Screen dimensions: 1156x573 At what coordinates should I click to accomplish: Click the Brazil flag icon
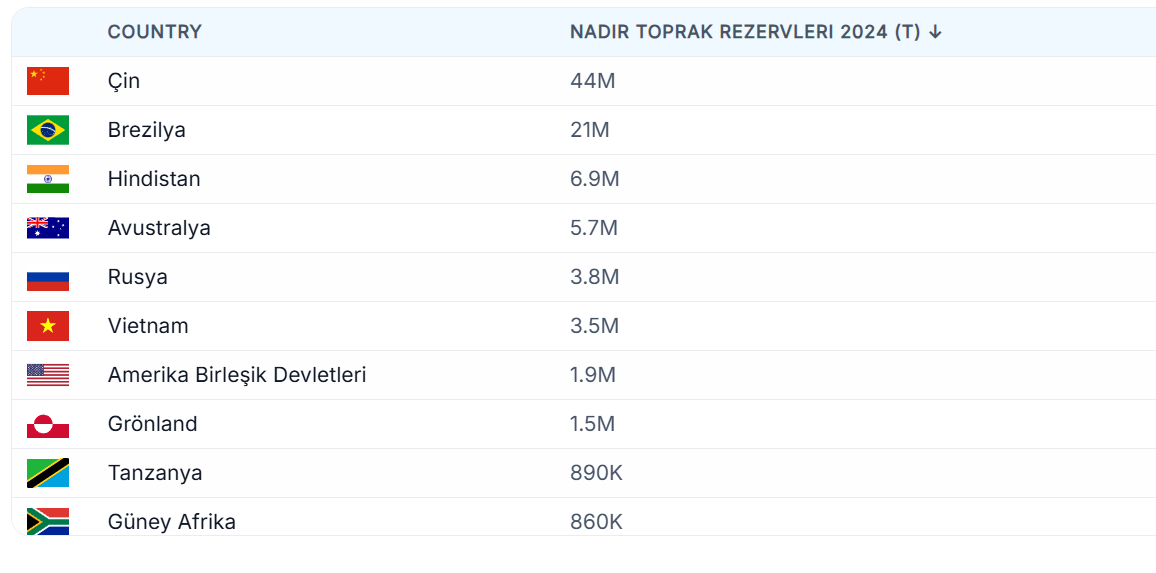coord(48,130)
